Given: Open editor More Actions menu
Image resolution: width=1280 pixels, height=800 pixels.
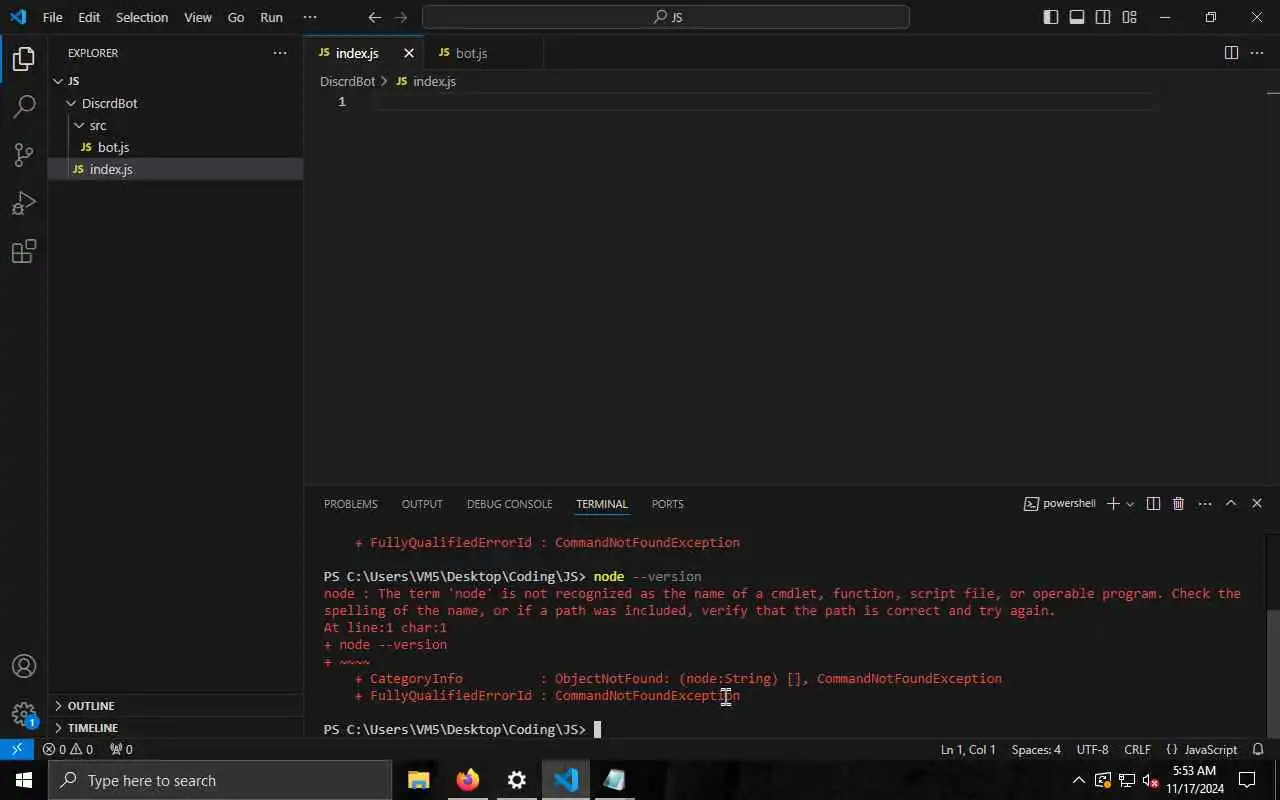Looking at the screenshot, I should pyautogui.click(x=1257, y=53).
